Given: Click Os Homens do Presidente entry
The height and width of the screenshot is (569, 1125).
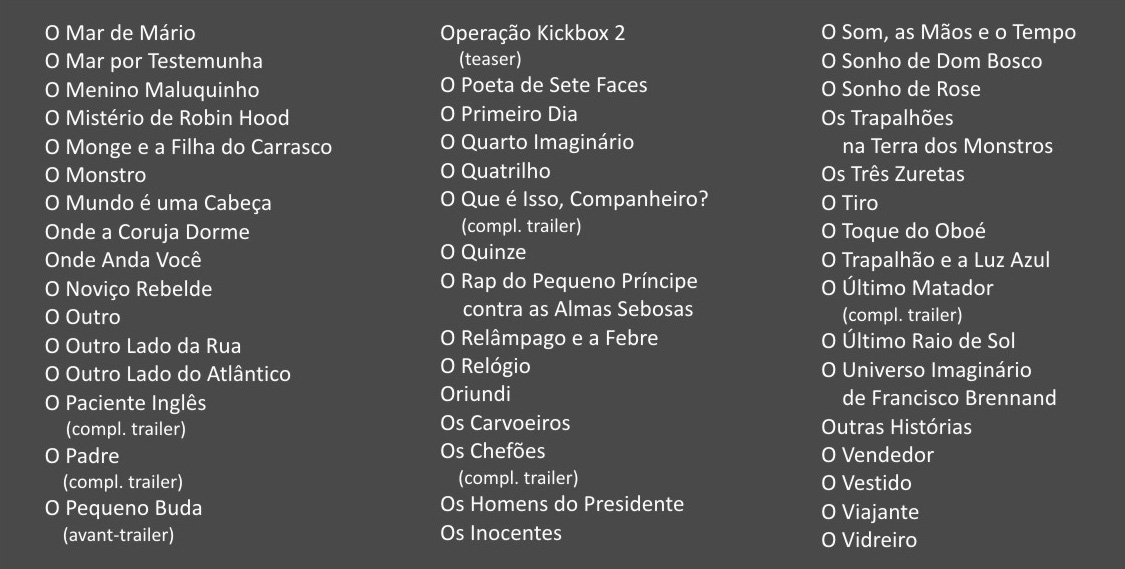Looking at the screenshot, I should pyautogui.click(x=562, y=504).
